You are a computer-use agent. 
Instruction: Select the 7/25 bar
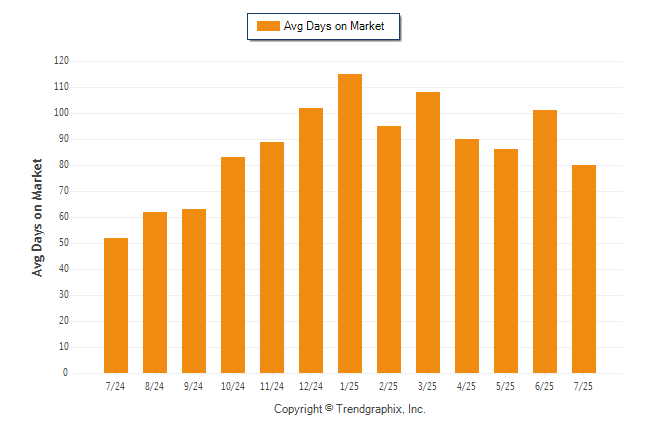(x=584, y=269)
